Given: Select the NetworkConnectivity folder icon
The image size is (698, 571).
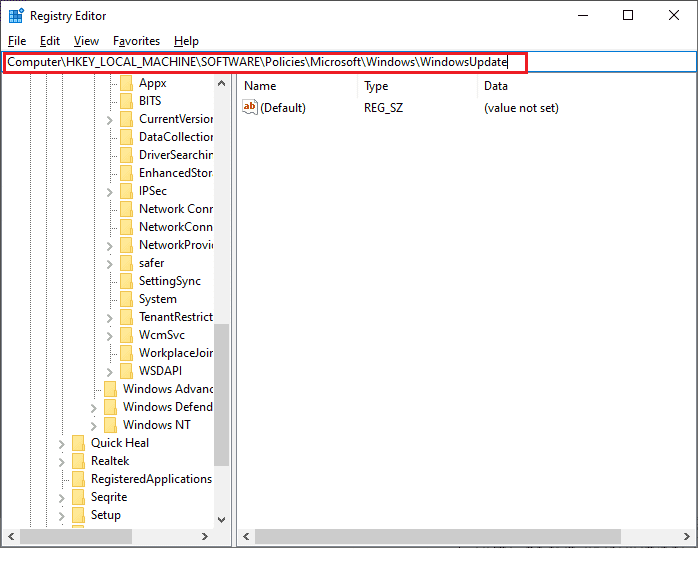Looking at the screenshot, I should click(x=126, y=227).
